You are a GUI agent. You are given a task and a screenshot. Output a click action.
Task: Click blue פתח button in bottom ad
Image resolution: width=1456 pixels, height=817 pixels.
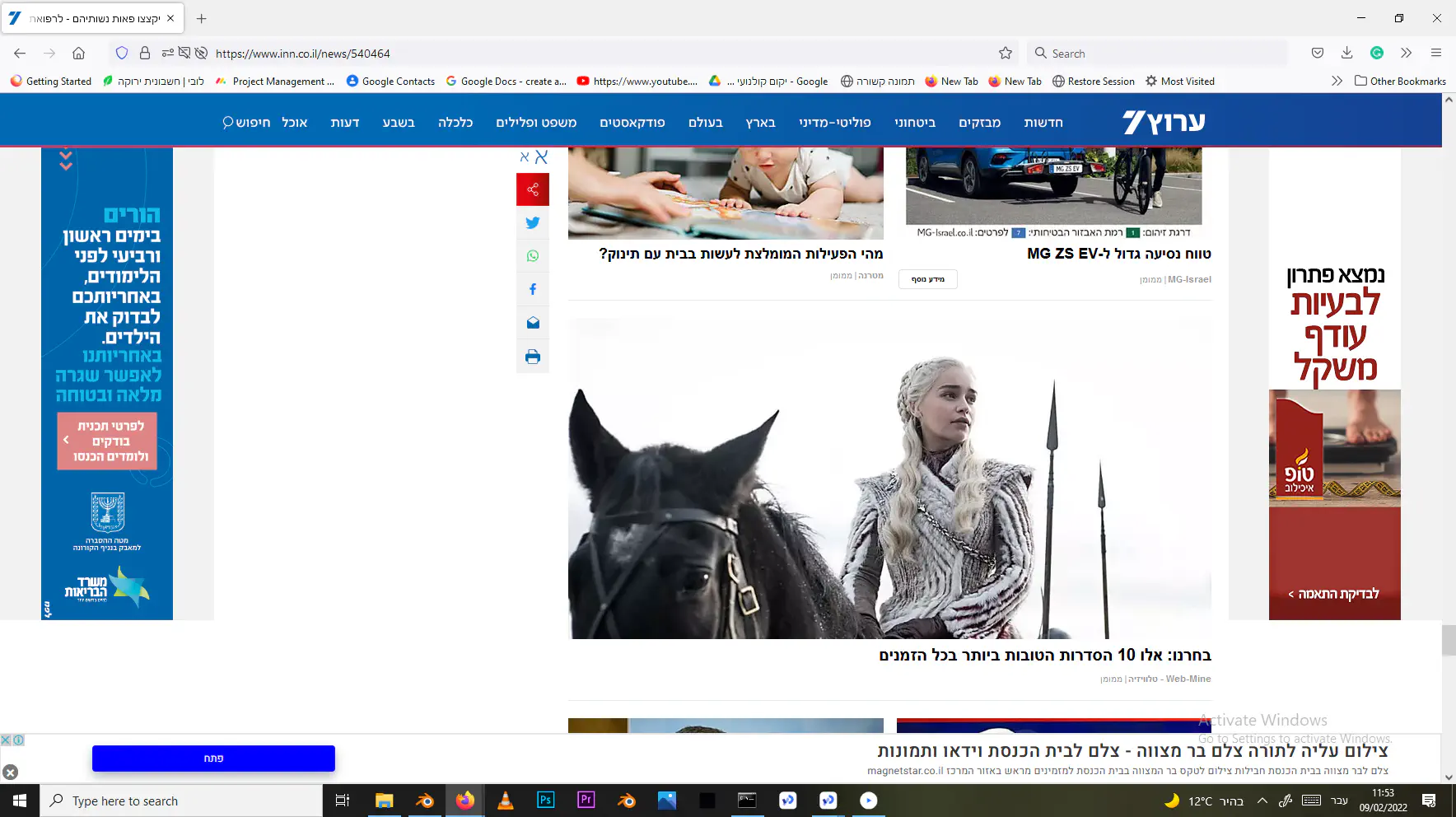(213, 759)
